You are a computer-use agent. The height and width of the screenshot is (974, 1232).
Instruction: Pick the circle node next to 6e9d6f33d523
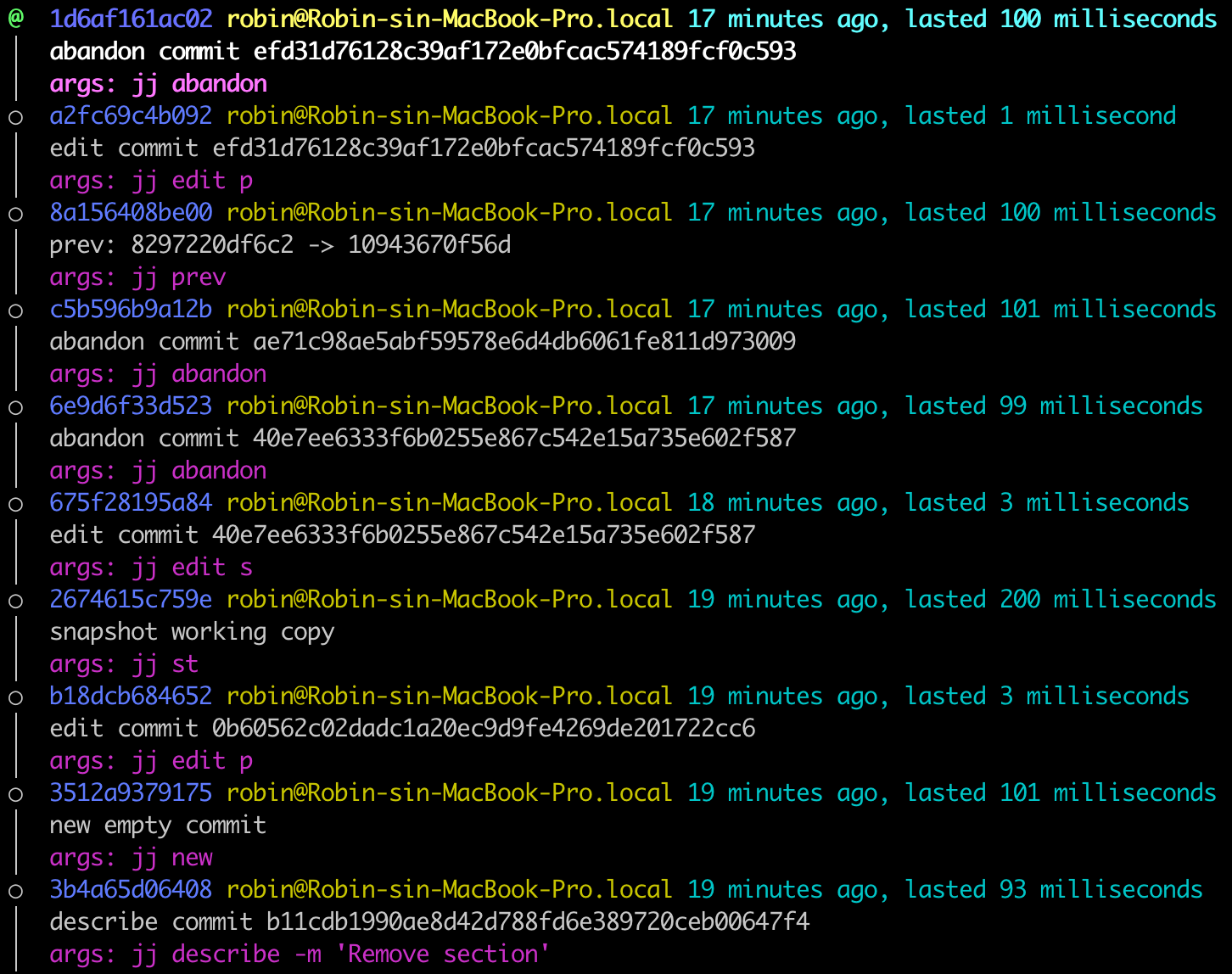(x=15, y=406)
